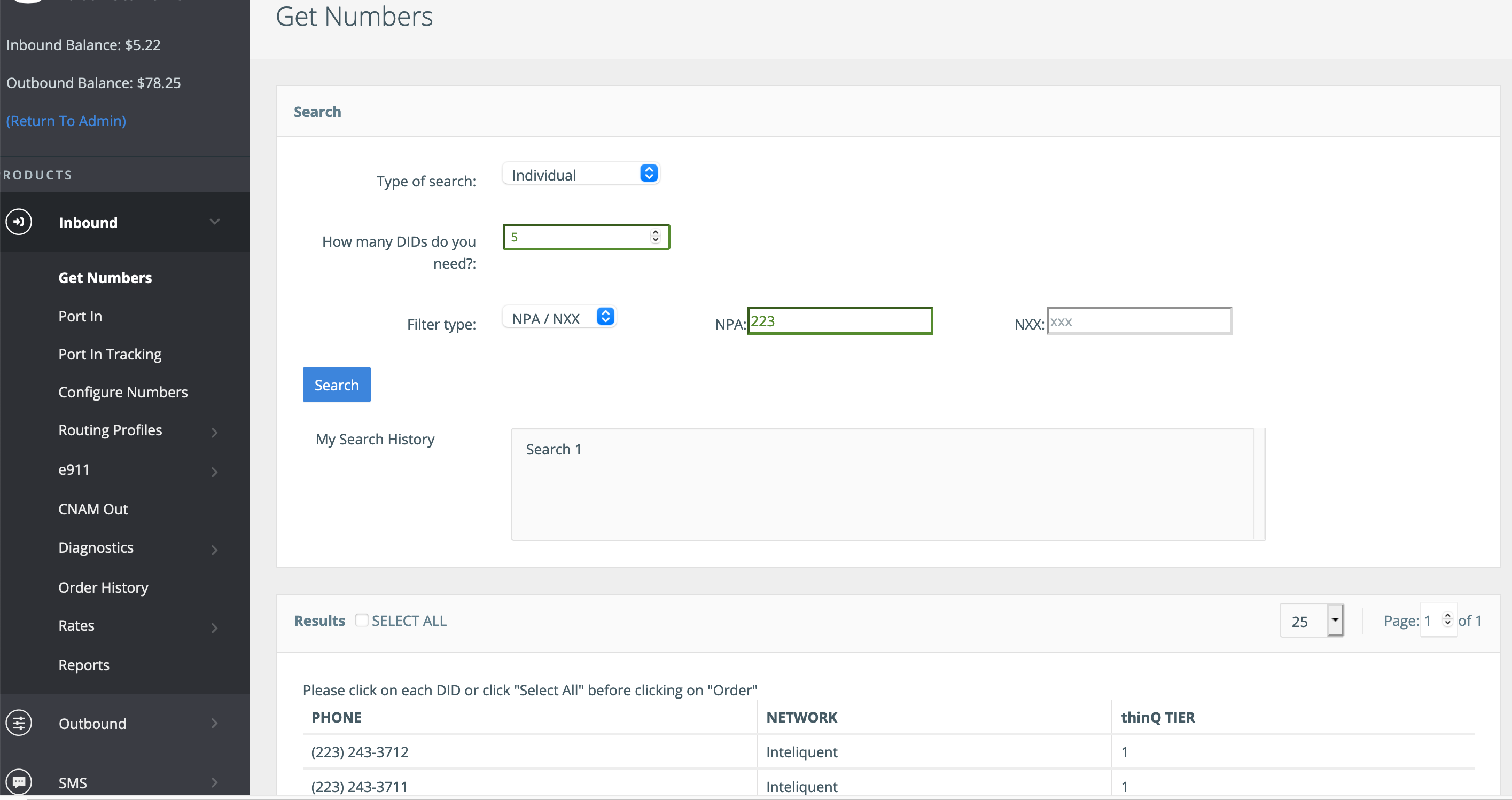This screenshot has width=1512, height=800.
Task: Click the NETWORK column header
Action: pyautogui.click(x=802, y=717)
